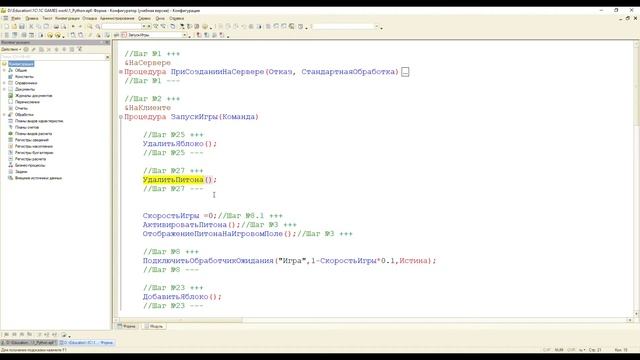Click the ДобавитьЯблоко() line in code
The height and width of the screenshot is (360, 640).
[x=182, y=297]
